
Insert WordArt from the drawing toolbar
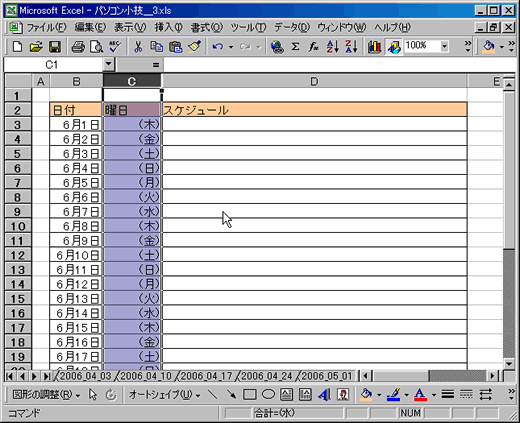[x=324, y=395]
